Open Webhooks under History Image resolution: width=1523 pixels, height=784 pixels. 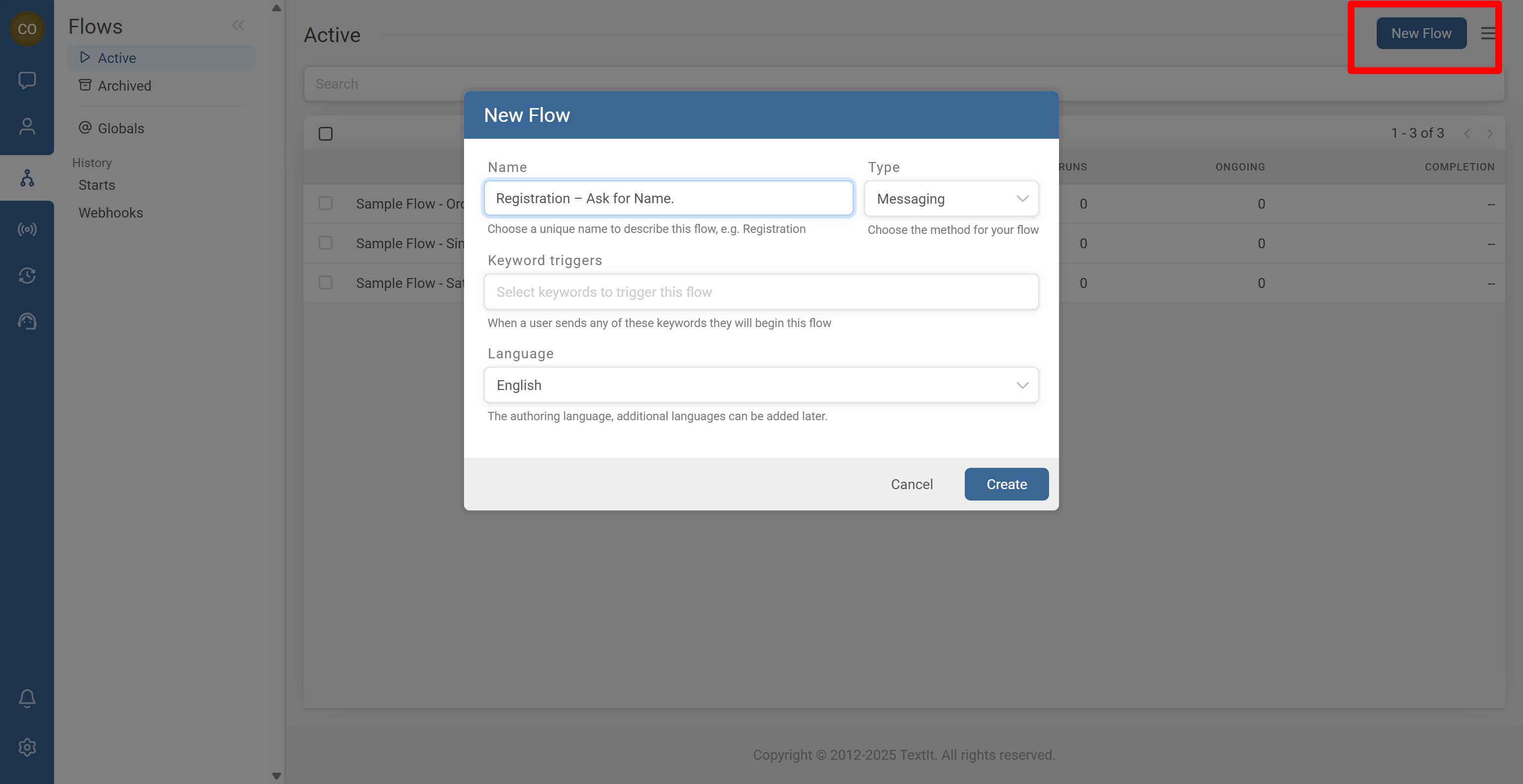point(111,213)
